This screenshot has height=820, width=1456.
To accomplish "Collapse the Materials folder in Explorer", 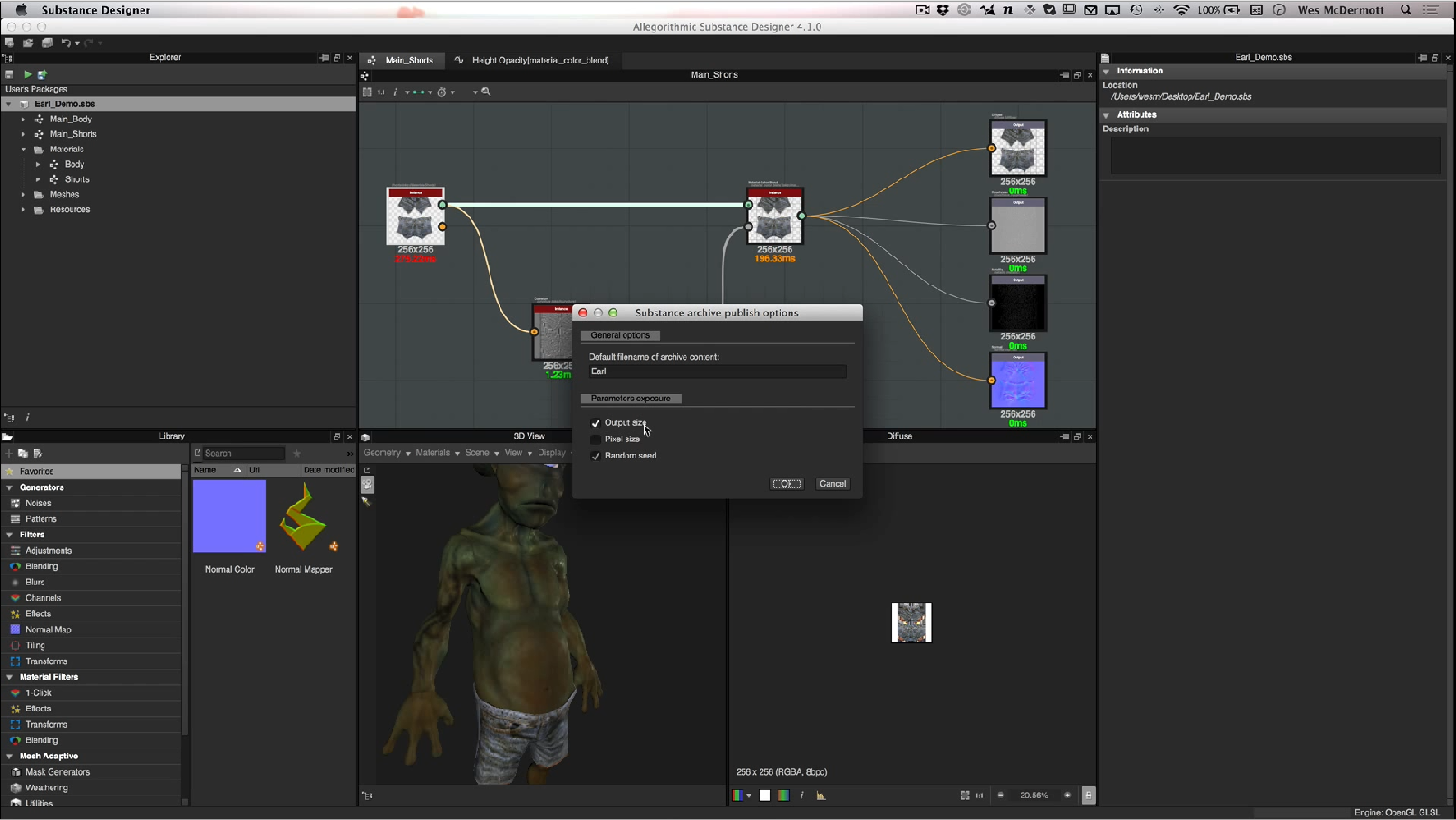I will click(x=24, y=150).
